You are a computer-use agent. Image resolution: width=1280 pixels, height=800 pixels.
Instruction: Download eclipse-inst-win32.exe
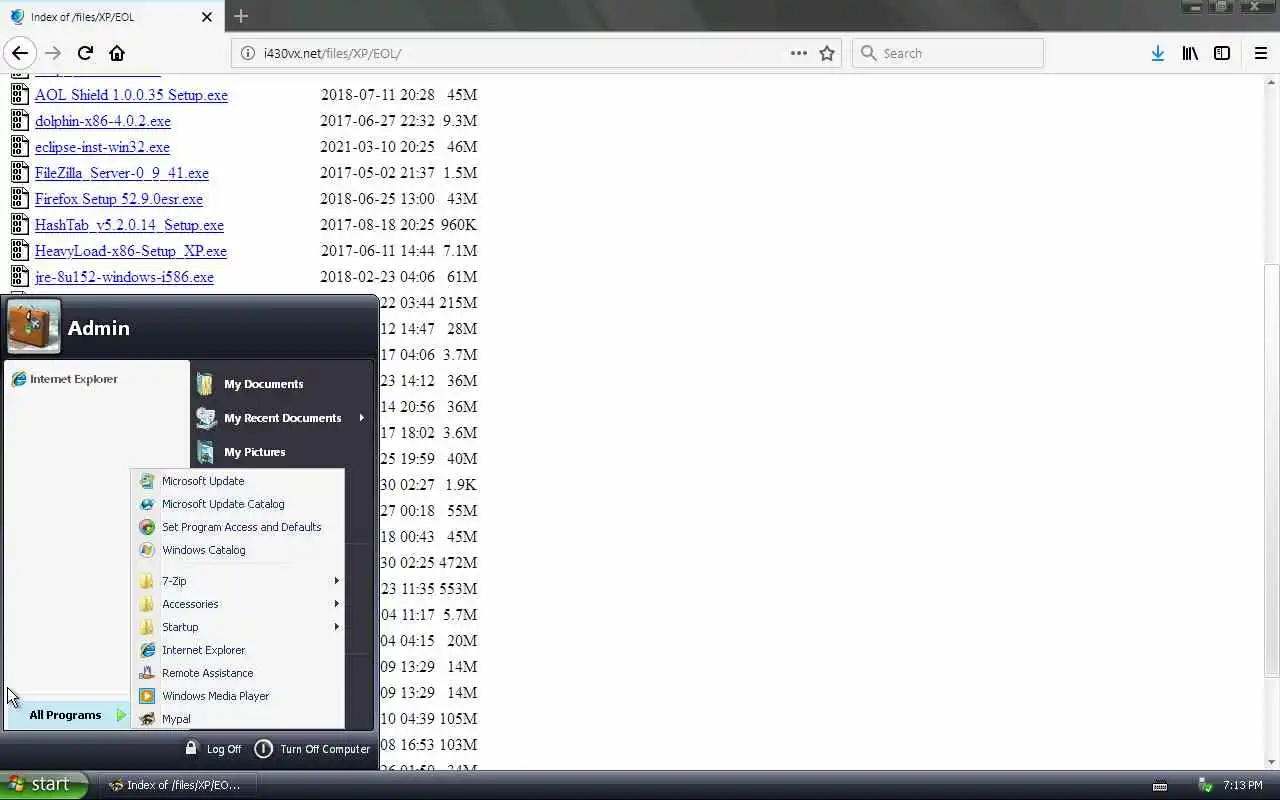click(x=102, y=147)
